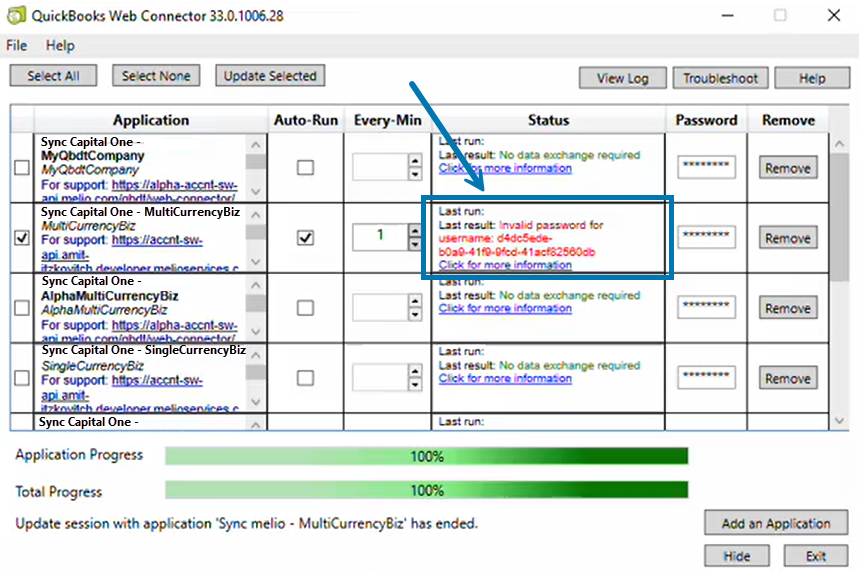Disable Auto-Run for MultiCurrencyBiz
This screenshot has height=571, width=859.
pyautogui.click(x=305, y=238)
